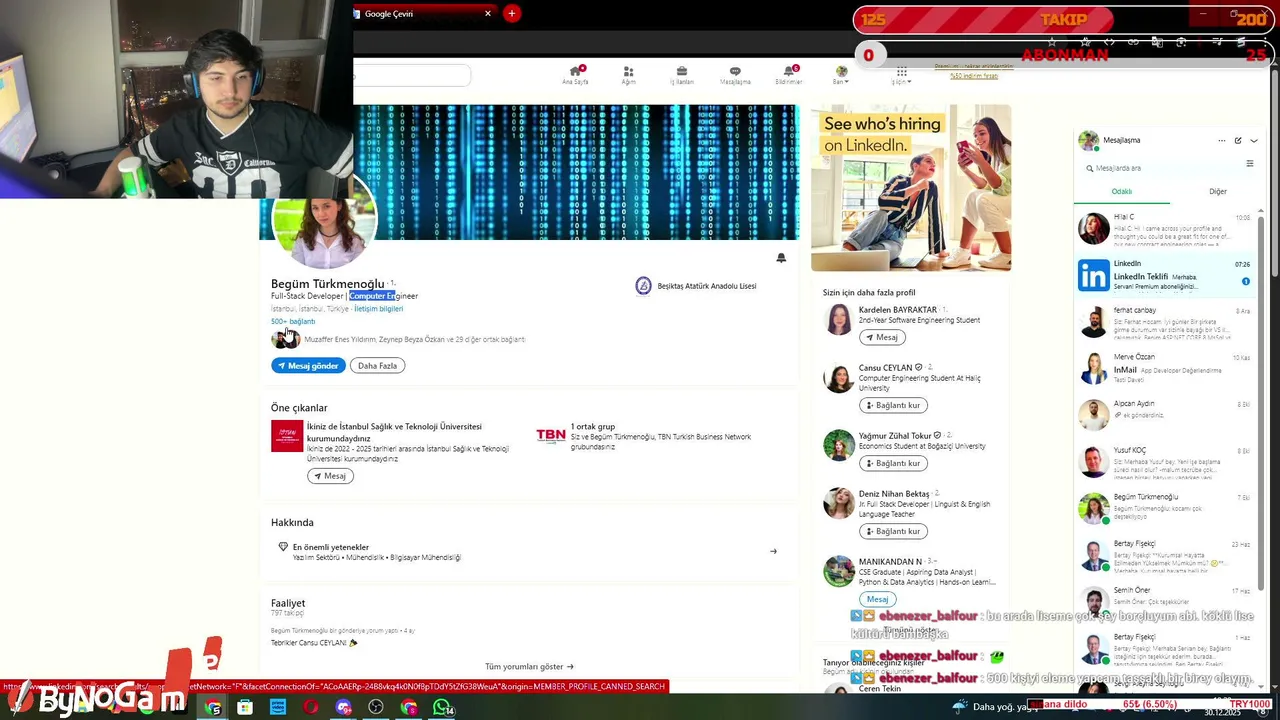1280x720 pixels.
Task: Expand En önemli yetenekler with the arrow
Action: tap(773, 551)
